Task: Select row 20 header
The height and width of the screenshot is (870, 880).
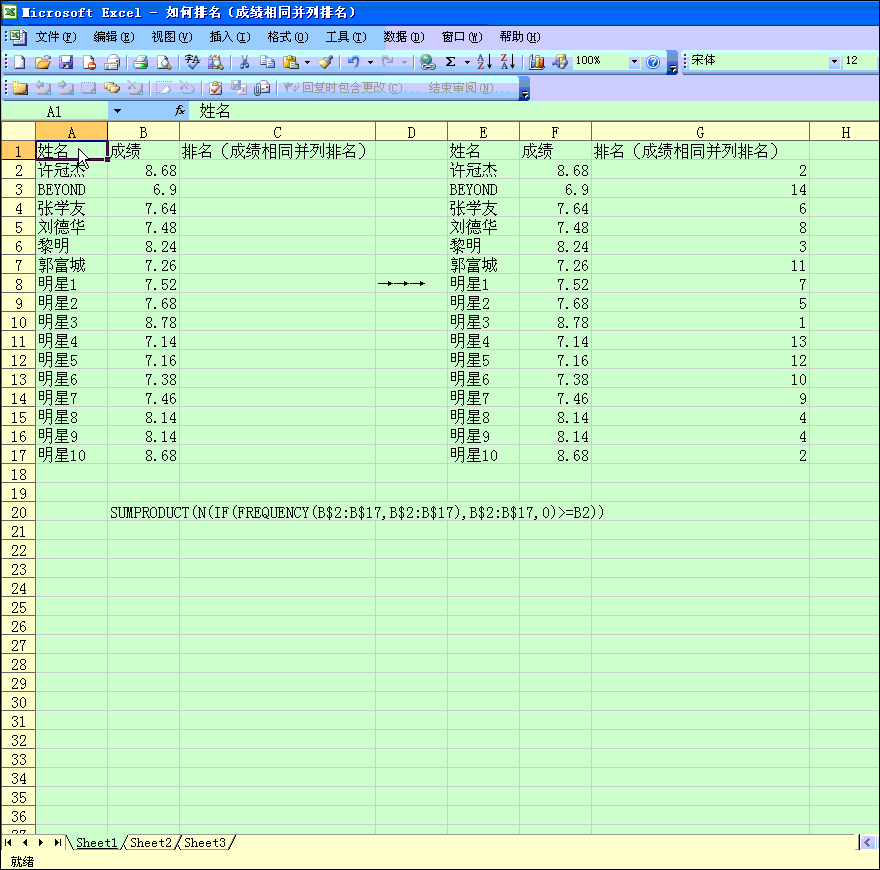Action: coord(17,512)
